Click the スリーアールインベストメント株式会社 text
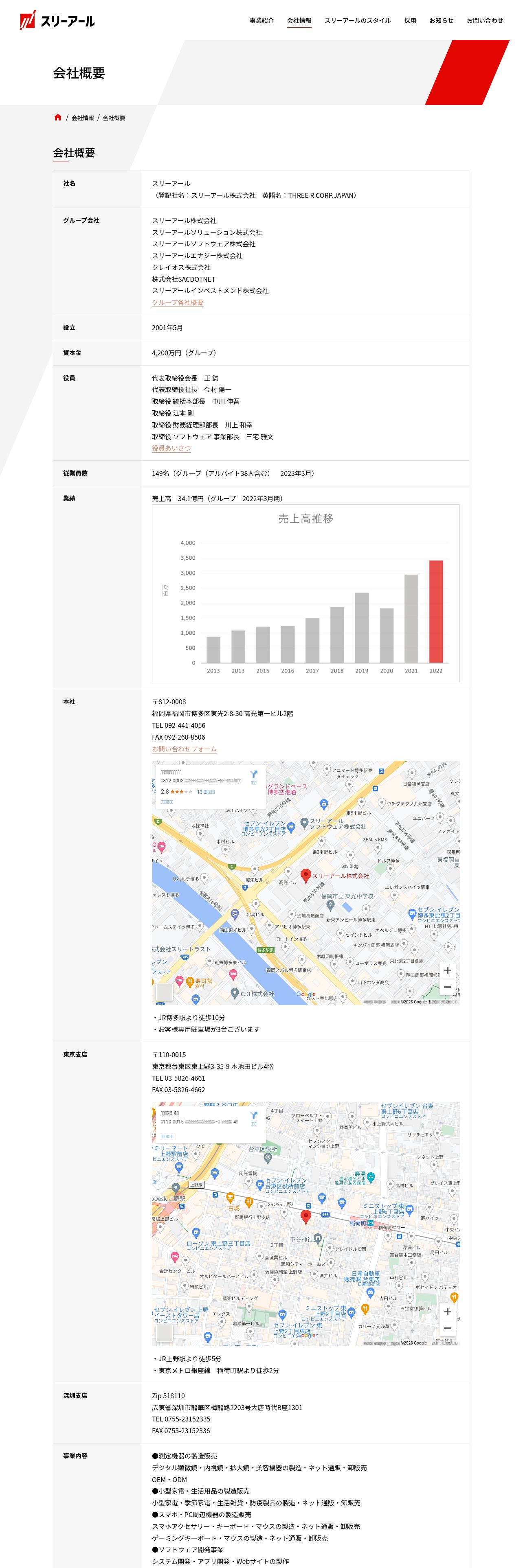523x1568 pixels. pyautogui.click(x=211, y=291)
